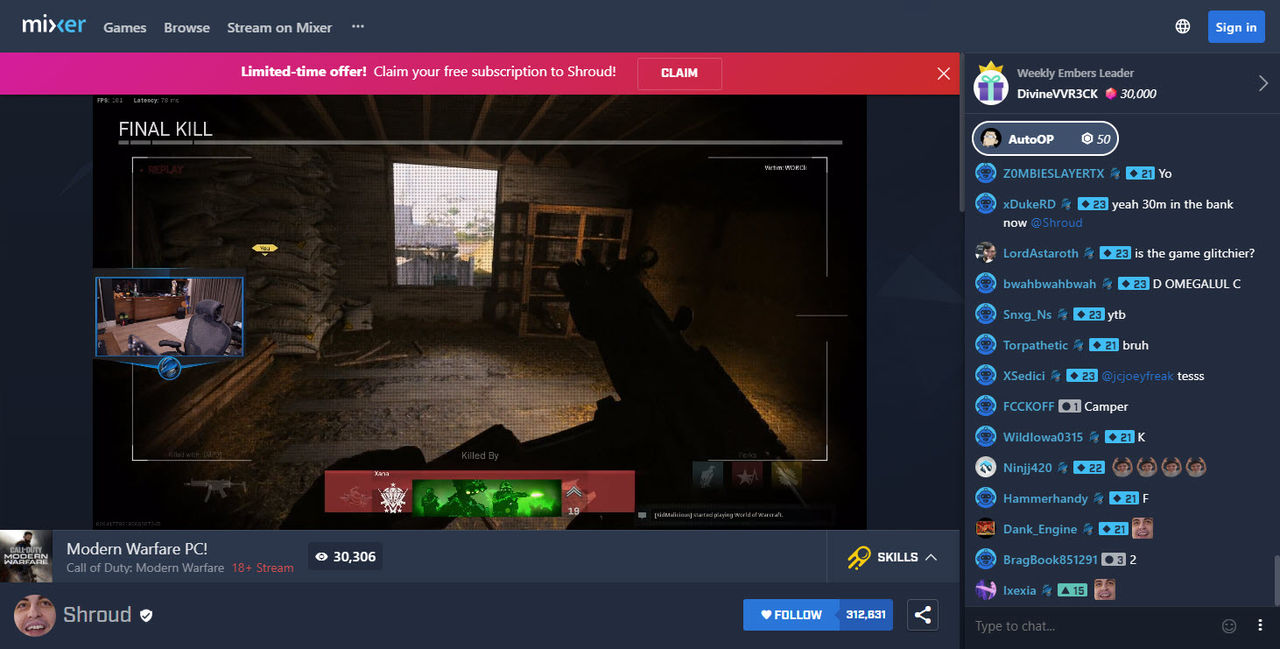Click the level 15 badge beside Ixexia
Viewport: 1280px width, 649px height.
pyautogui.click(x=1072, y=591)
